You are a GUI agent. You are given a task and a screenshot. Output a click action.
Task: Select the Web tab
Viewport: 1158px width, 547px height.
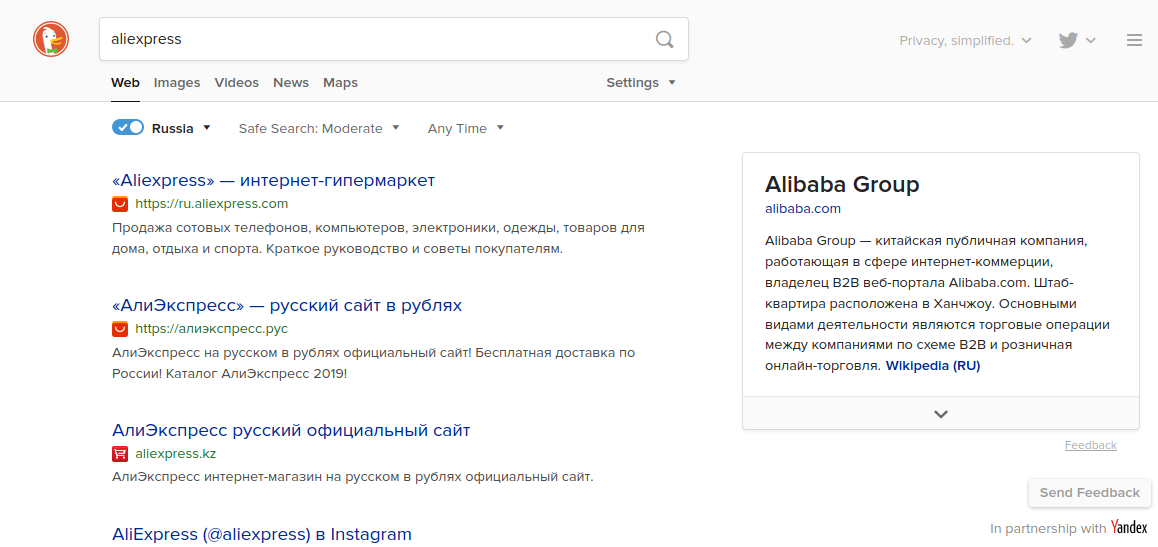point(126,83)
